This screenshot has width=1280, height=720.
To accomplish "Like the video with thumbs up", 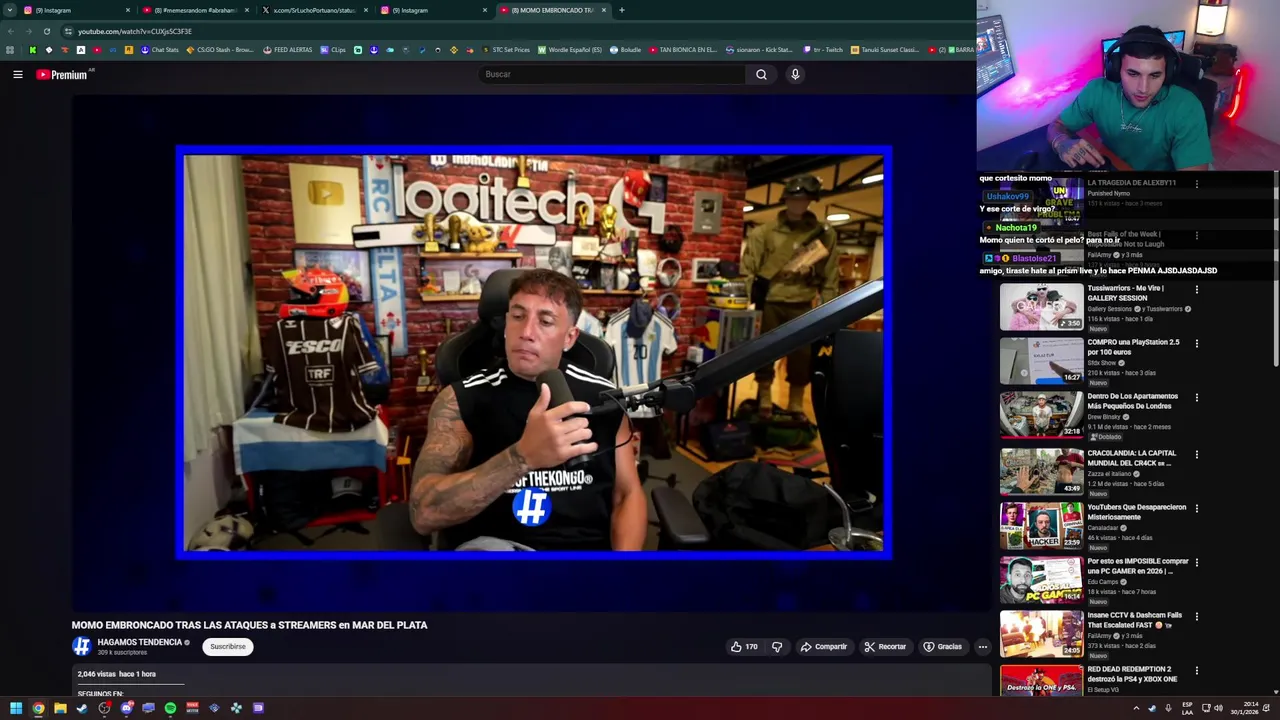I will [x=744, y=647].
